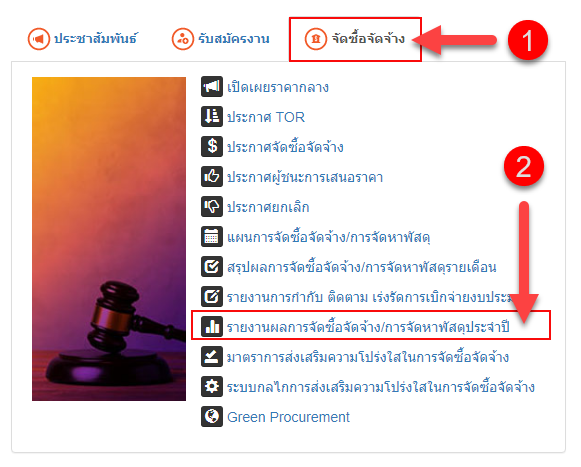Click the checkmark box icon for สรุปผลรายเดือน
The image size is (581, 467).
click(212, 266)
